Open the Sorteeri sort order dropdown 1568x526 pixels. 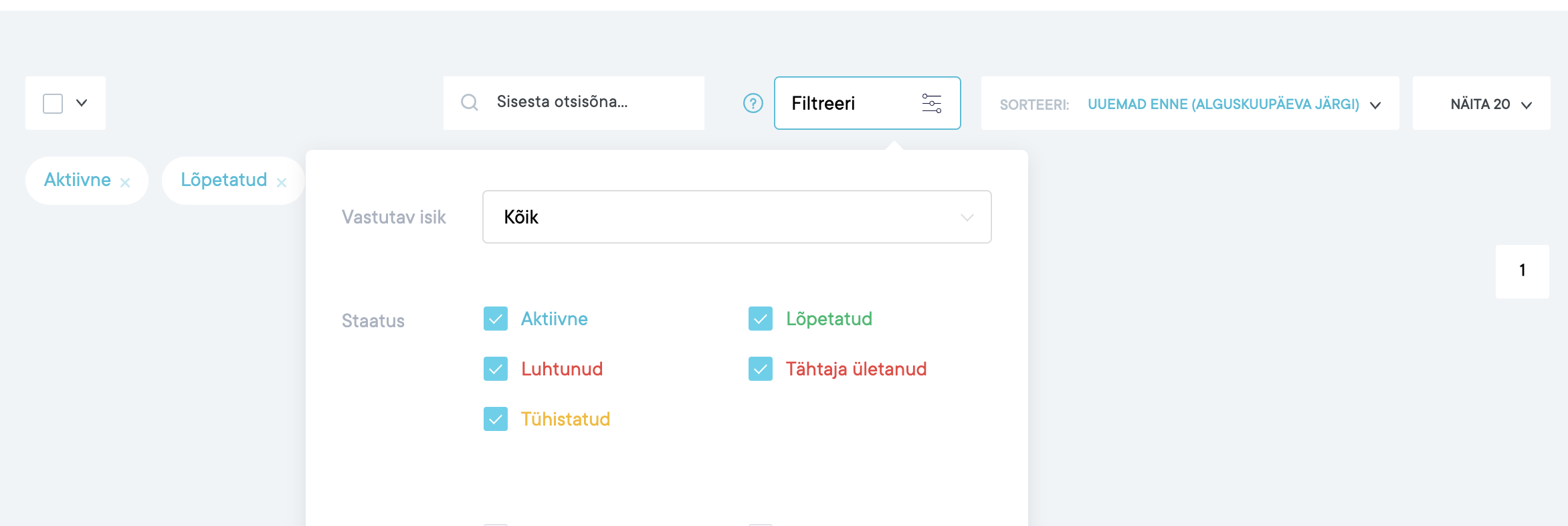tap(1223, 104)
